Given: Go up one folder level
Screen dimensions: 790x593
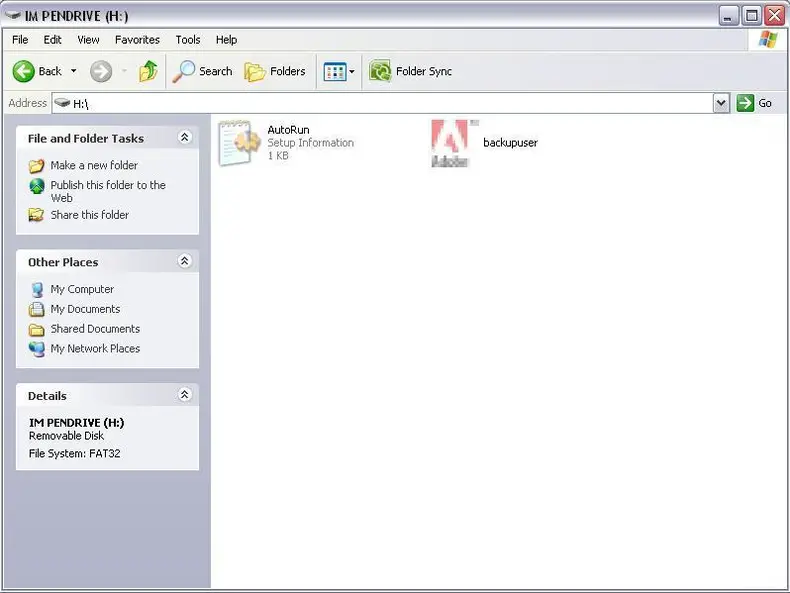Looking at the screenshot, I should (148, 71).
